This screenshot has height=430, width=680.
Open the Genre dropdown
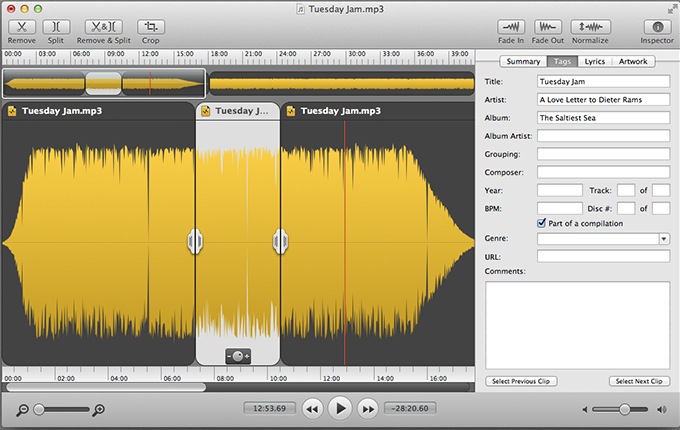[663, 239]
